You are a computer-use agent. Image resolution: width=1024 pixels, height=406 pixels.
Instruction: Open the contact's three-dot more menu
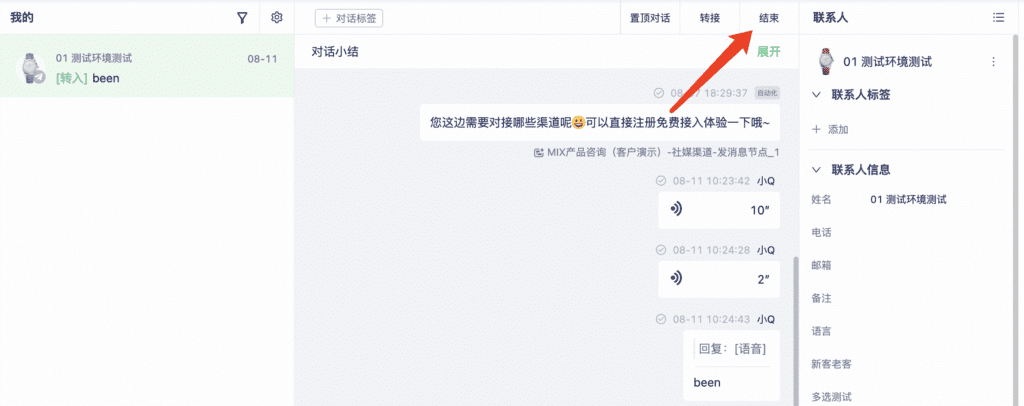pos(994,62)
